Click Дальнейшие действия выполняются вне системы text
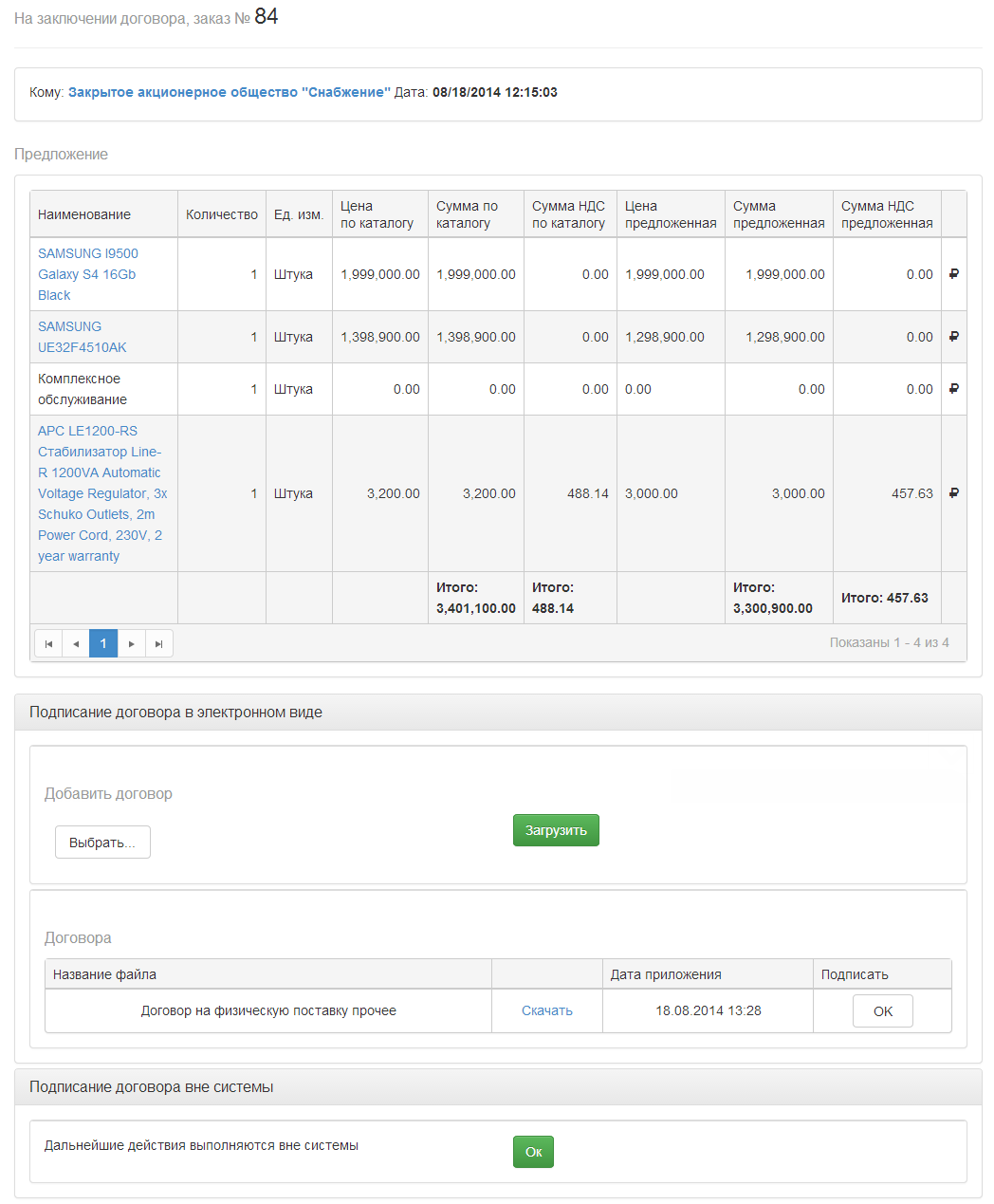The image size is (994, 1204). (201, 1145)
